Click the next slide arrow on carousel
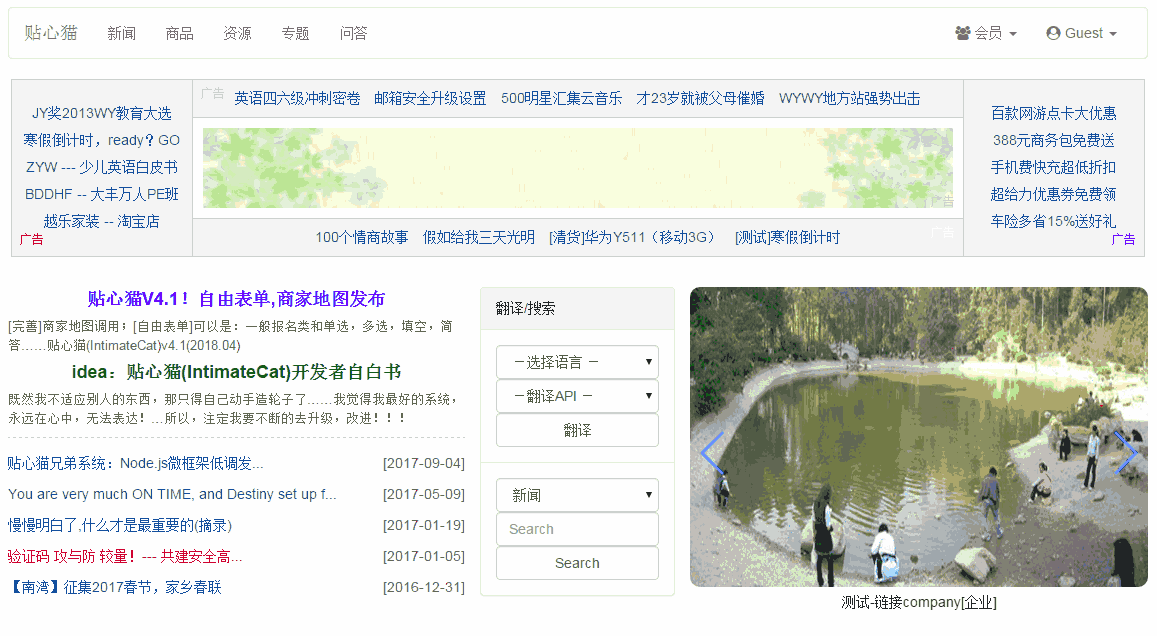Screen dimensions: 1157x636 [1125, 453]
